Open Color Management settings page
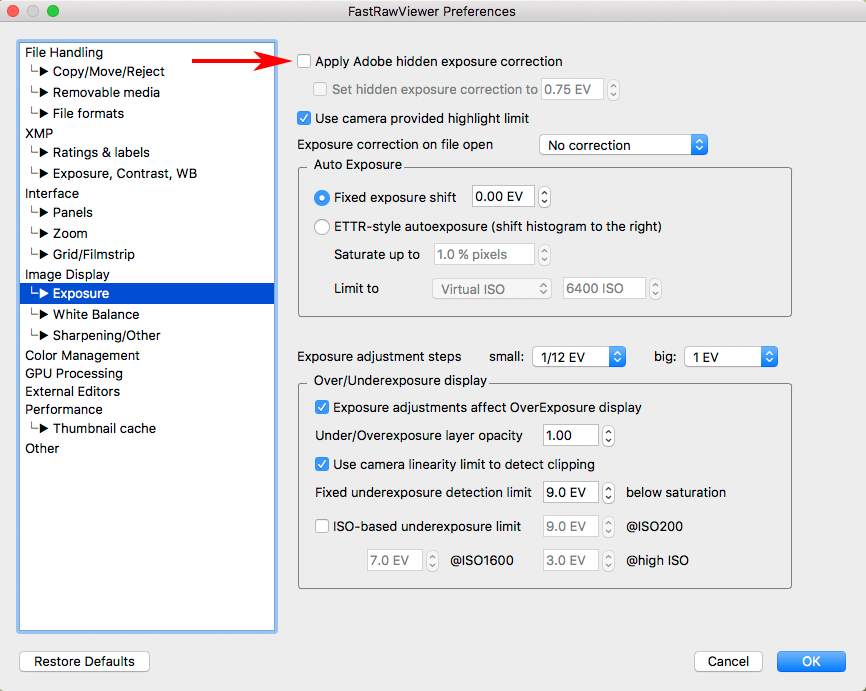 82,355
